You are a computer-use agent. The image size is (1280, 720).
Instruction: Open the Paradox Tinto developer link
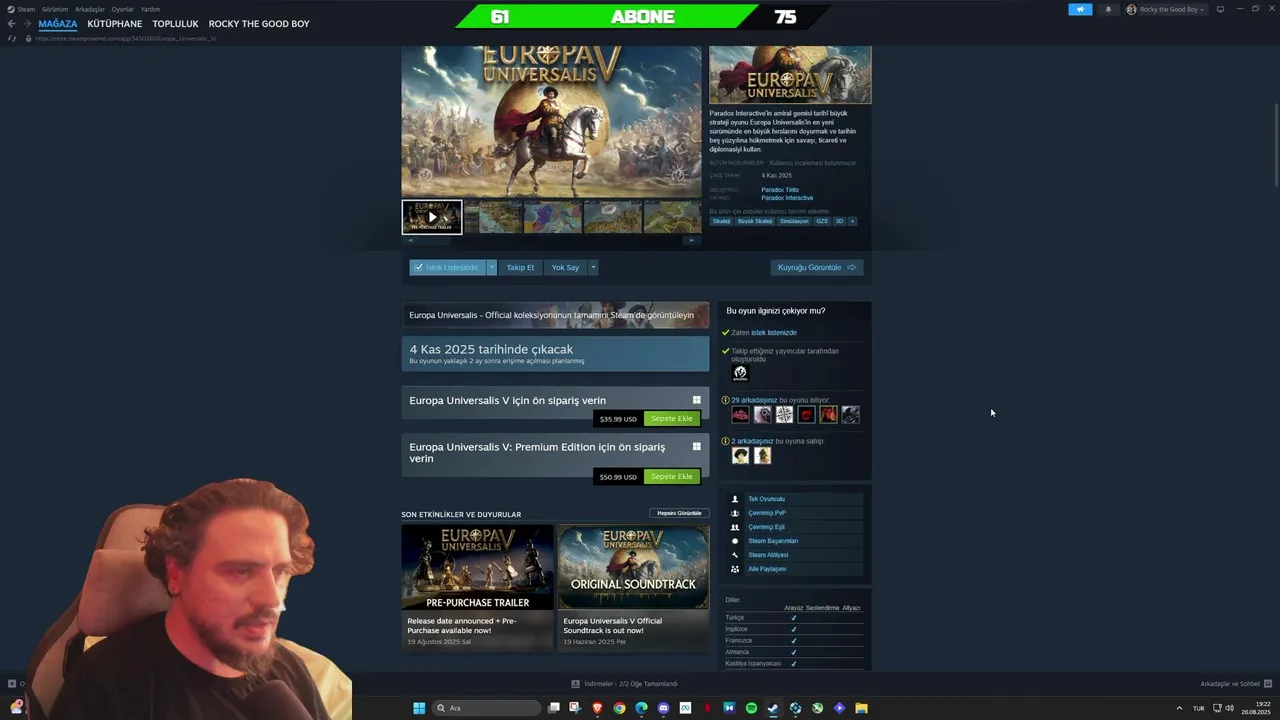pos(780,190)
